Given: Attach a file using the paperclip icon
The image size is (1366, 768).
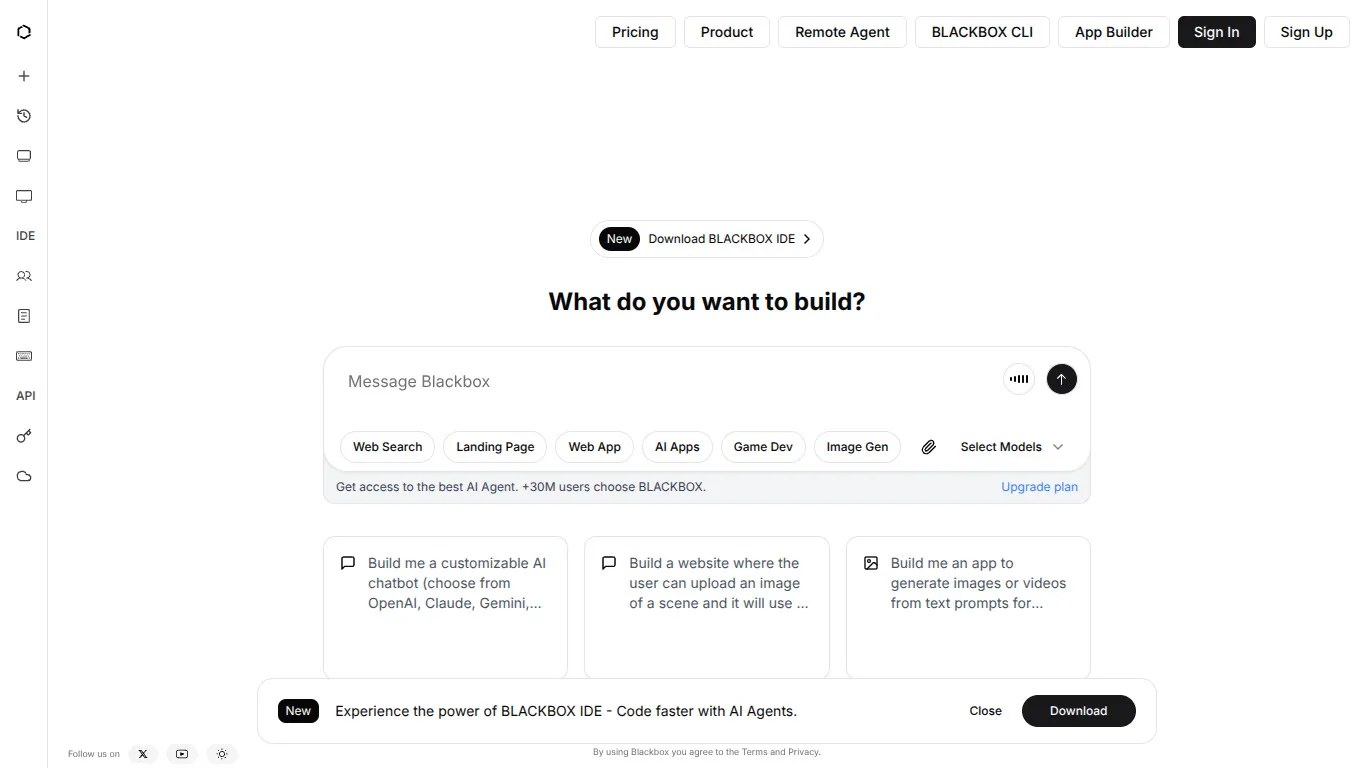Looking at the screenshot, I should click(928, 447).
